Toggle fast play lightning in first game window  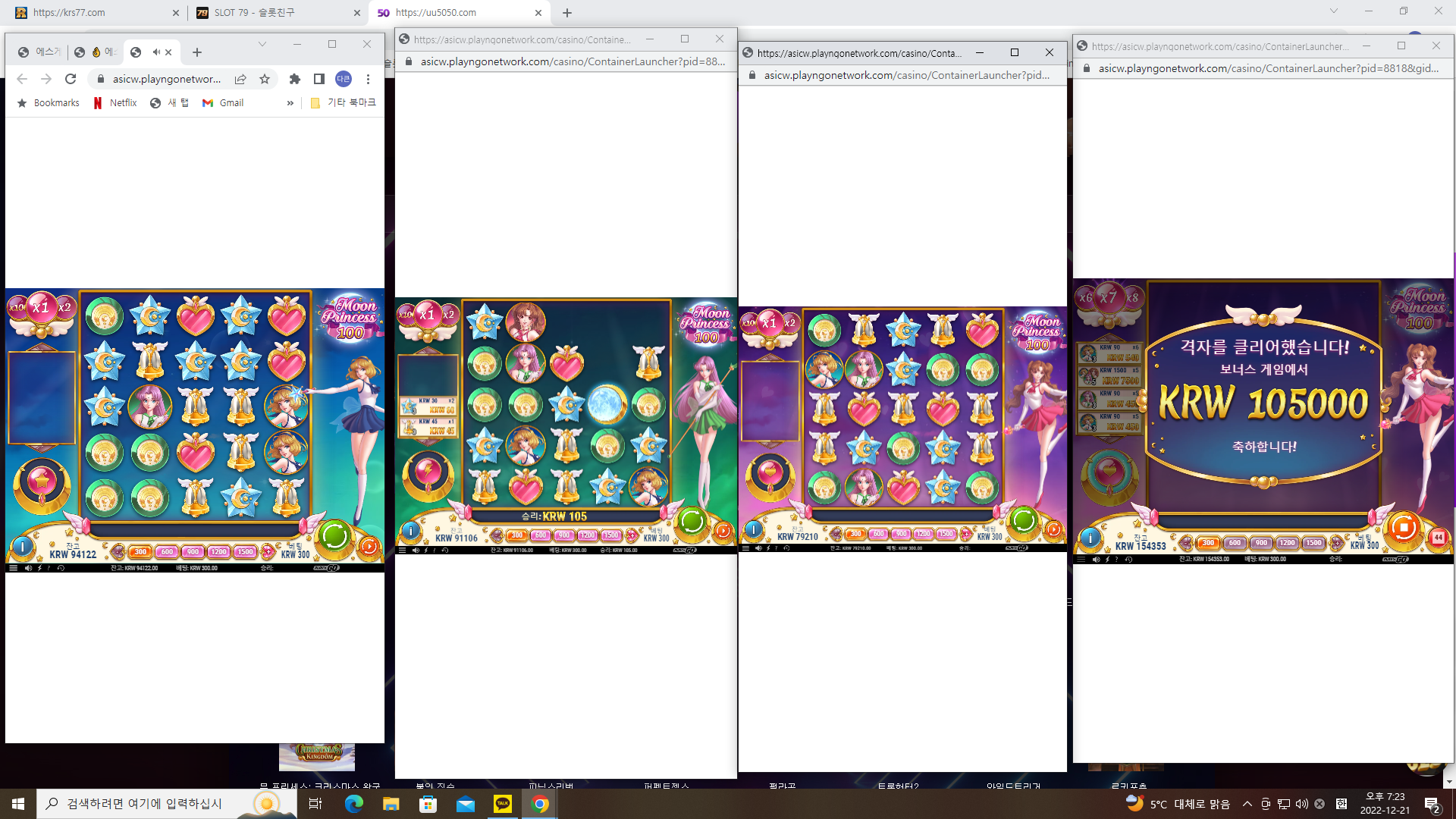[x=39, y=568]
